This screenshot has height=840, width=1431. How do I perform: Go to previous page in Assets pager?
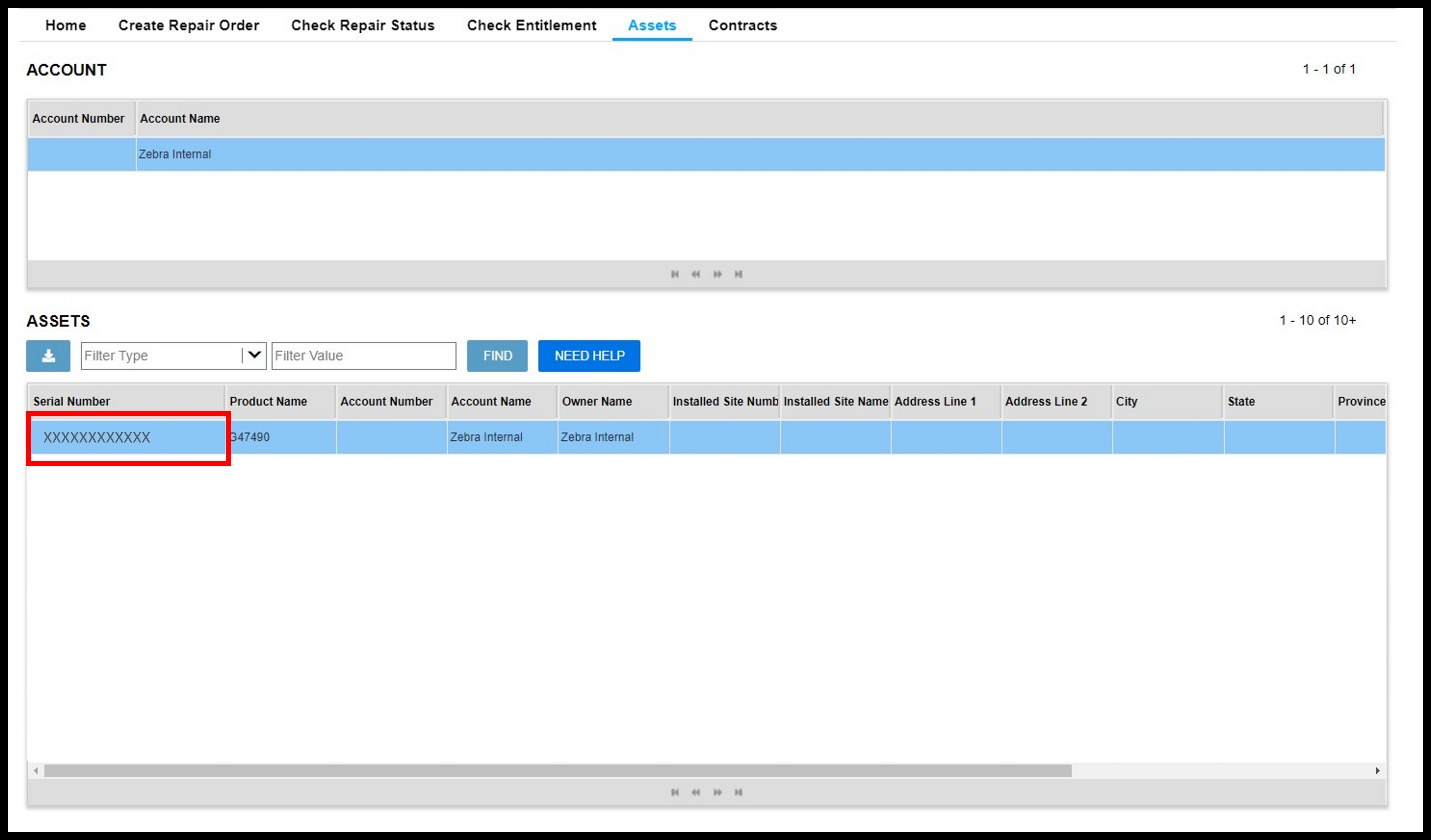[696, 792]
